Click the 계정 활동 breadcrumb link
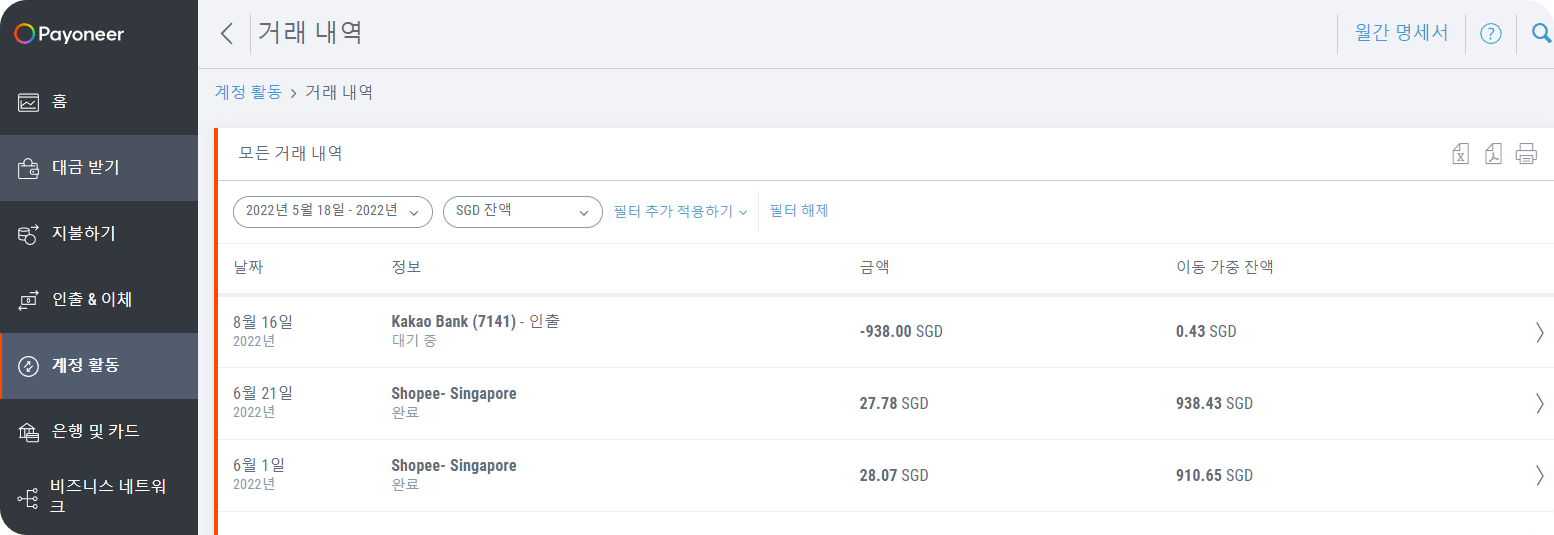The width and height of the screenshot is (1554, 535). pos(248,92)
